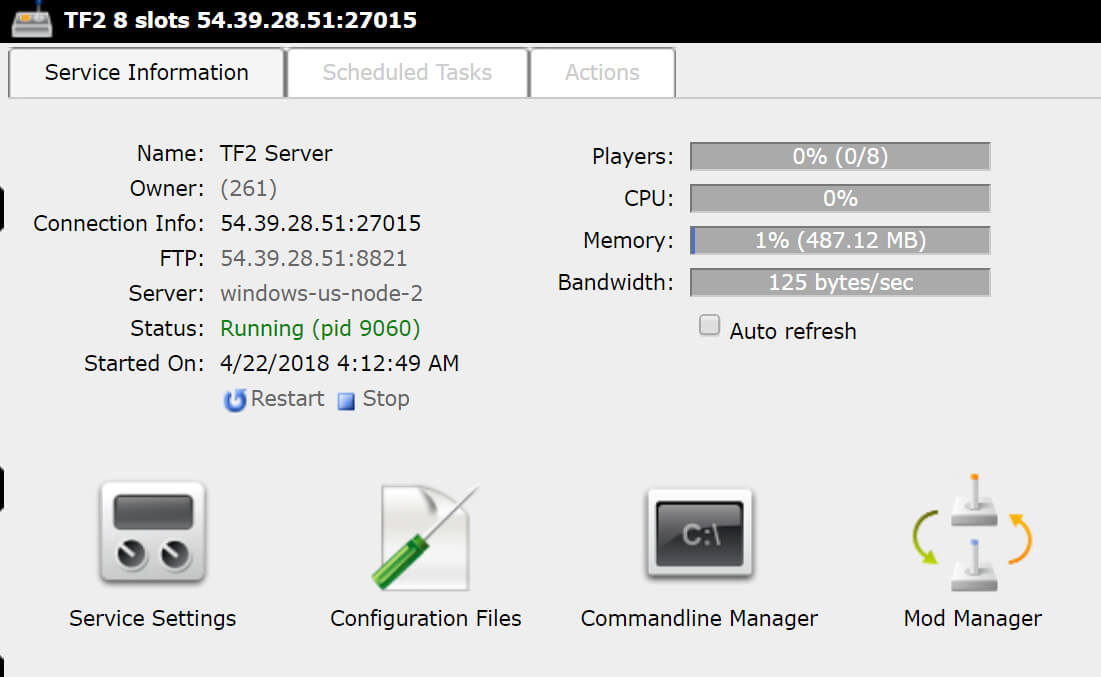Switch to the Actions tab

(x=602, y=72)
